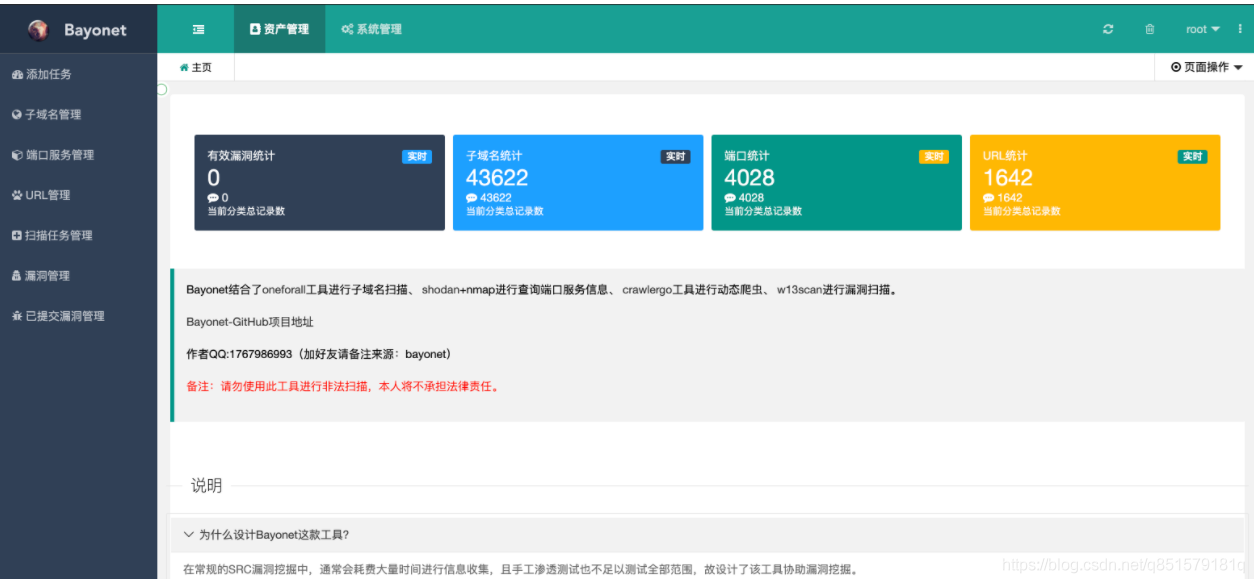Click the vertical three-dots menu icon
Image resolution: width=1254 pixels, height=583 pixels.
click(1240, 29)
